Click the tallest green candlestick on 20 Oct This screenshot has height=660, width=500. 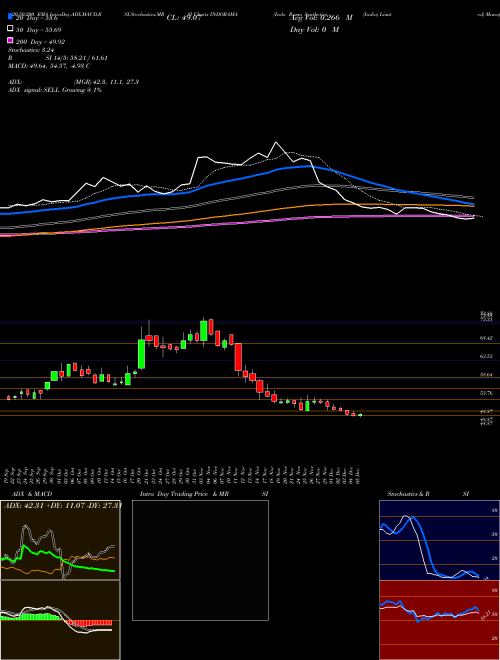pyautogui.click(x=141, y=354)
